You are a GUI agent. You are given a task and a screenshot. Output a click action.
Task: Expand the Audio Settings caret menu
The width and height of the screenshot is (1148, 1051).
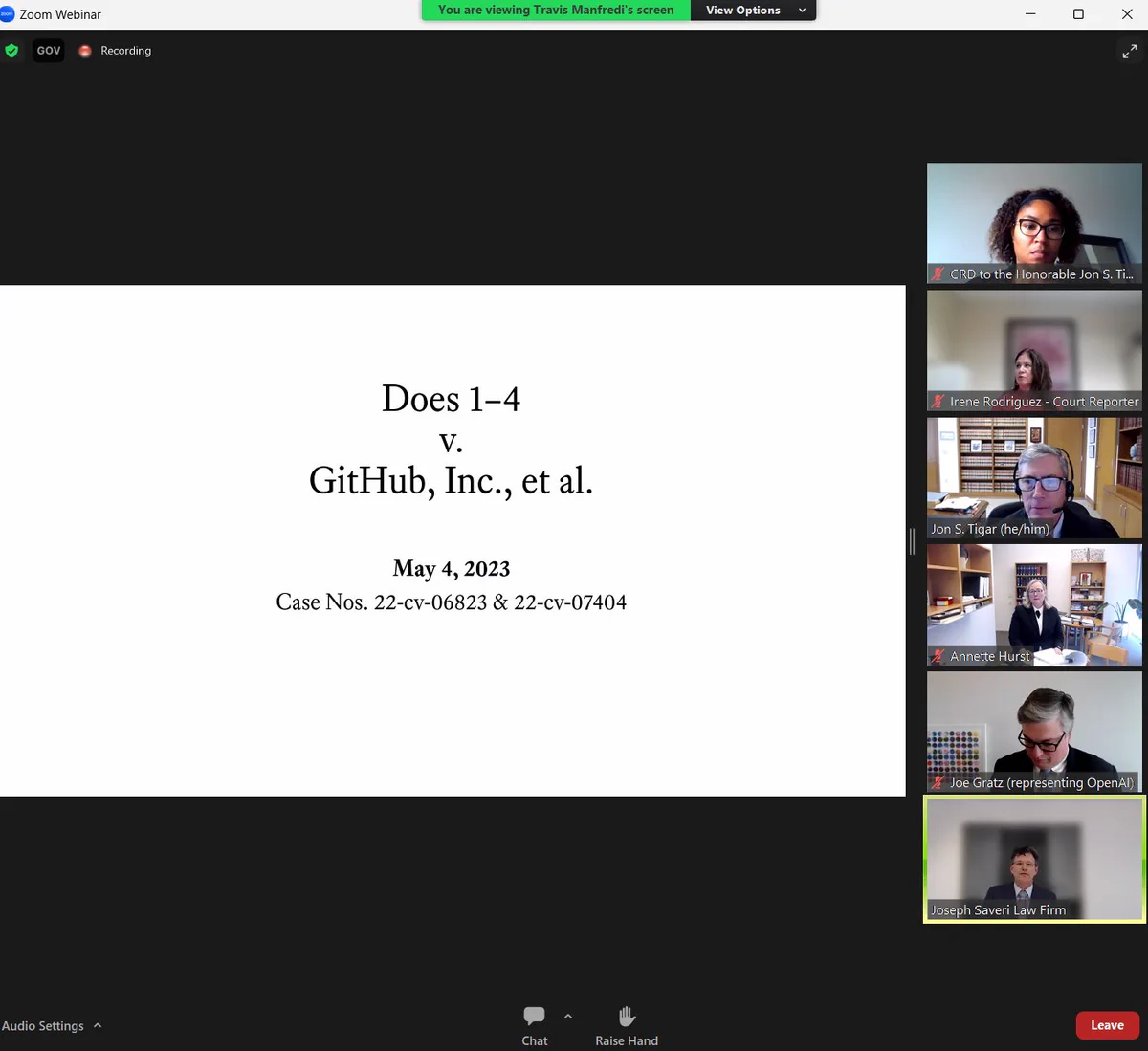(x=98, y=1026)
